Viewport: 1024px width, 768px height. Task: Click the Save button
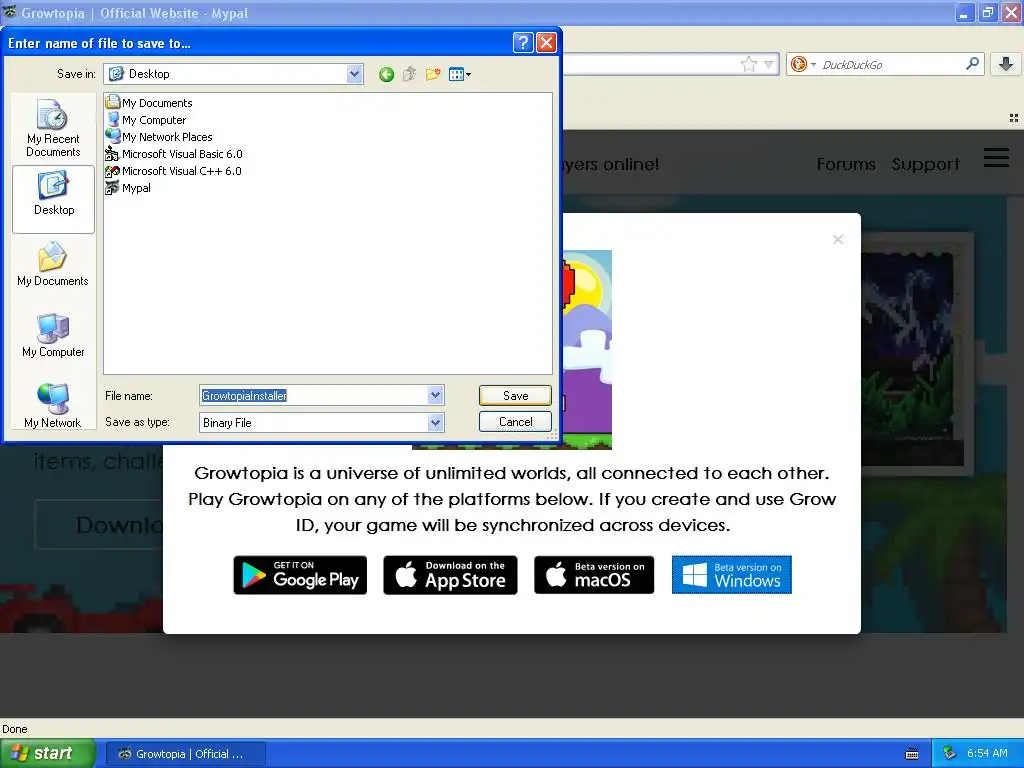[515, 395]
